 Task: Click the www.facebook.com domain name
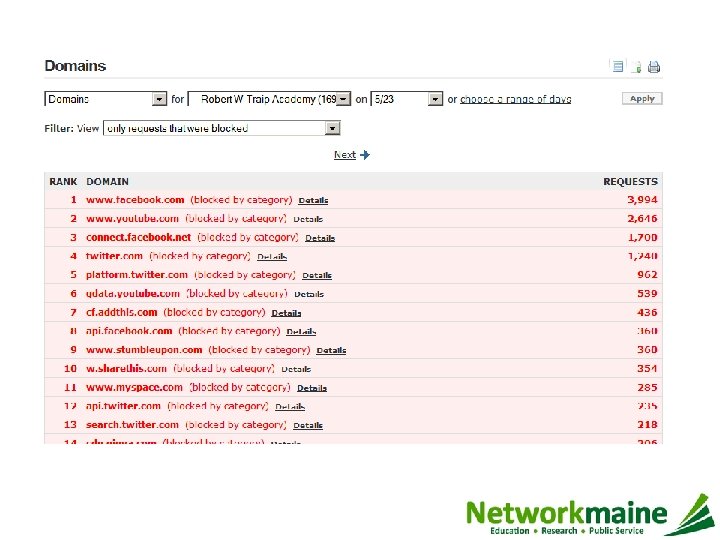[x=135, y=200]
